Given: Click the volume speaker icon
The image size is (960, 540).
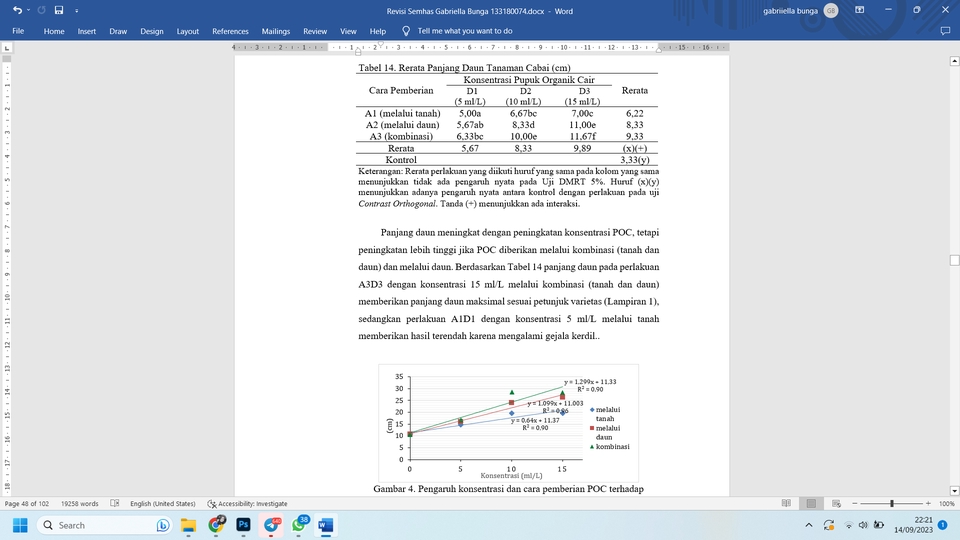Looking at the screenshot, I should [x=863, y=525].
